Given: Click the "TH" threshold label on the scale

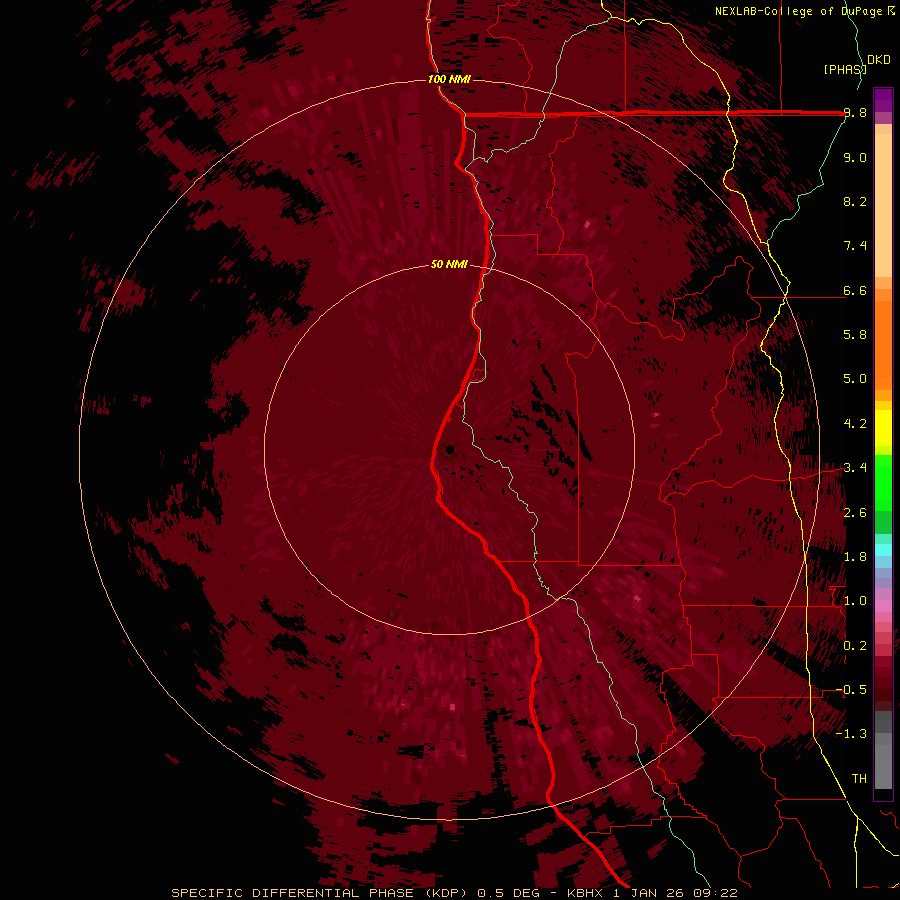Looking at the screenshot, I should 859,779.
